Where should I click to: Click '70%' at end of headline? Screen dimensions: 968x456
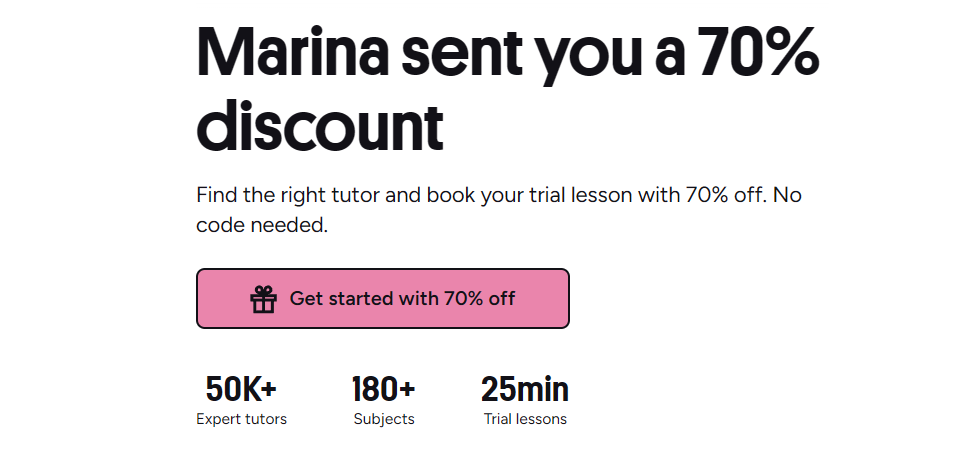pos(759,52)
